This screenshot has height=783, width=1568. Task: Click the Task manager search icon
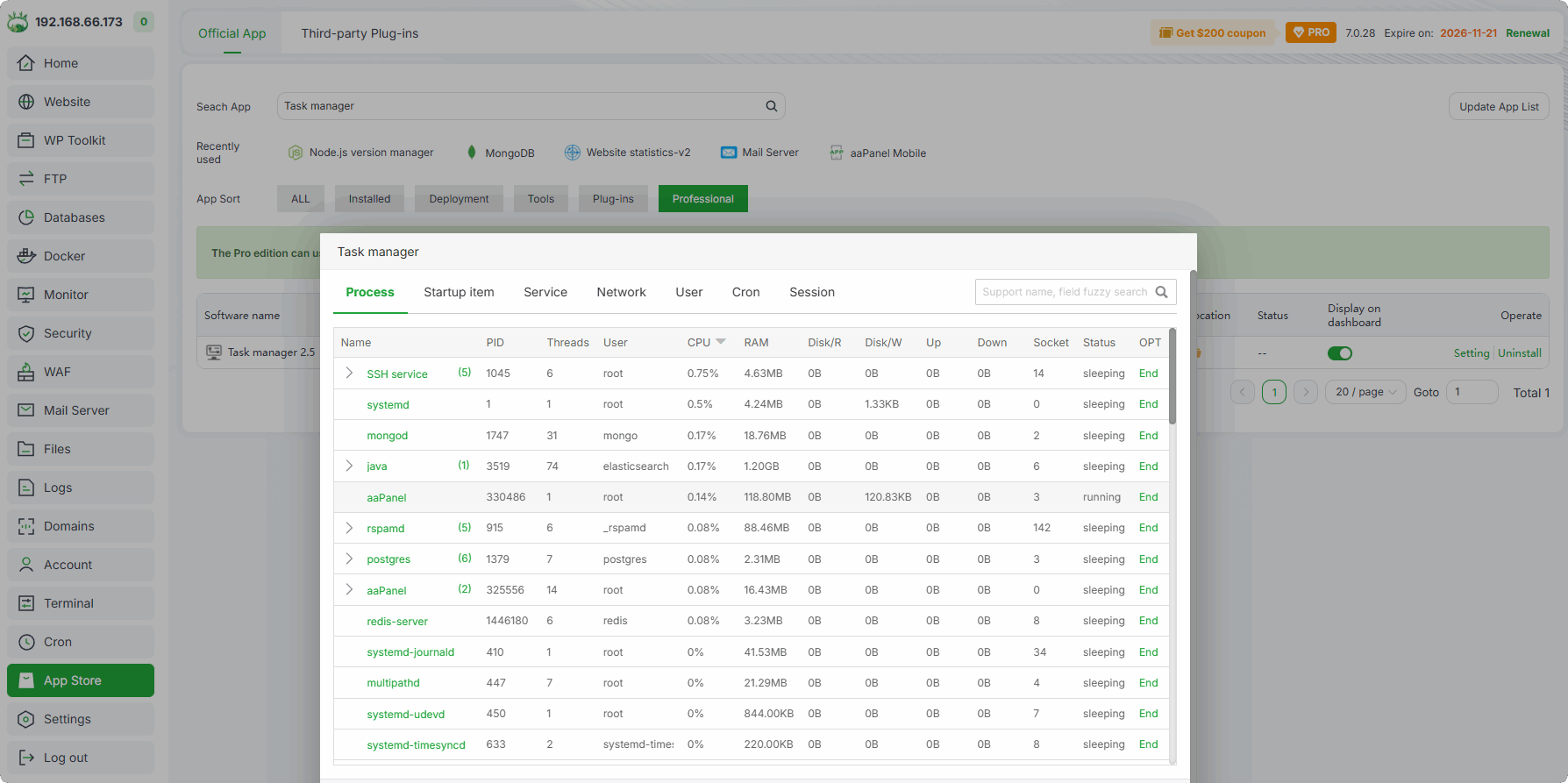point(1161,292)
